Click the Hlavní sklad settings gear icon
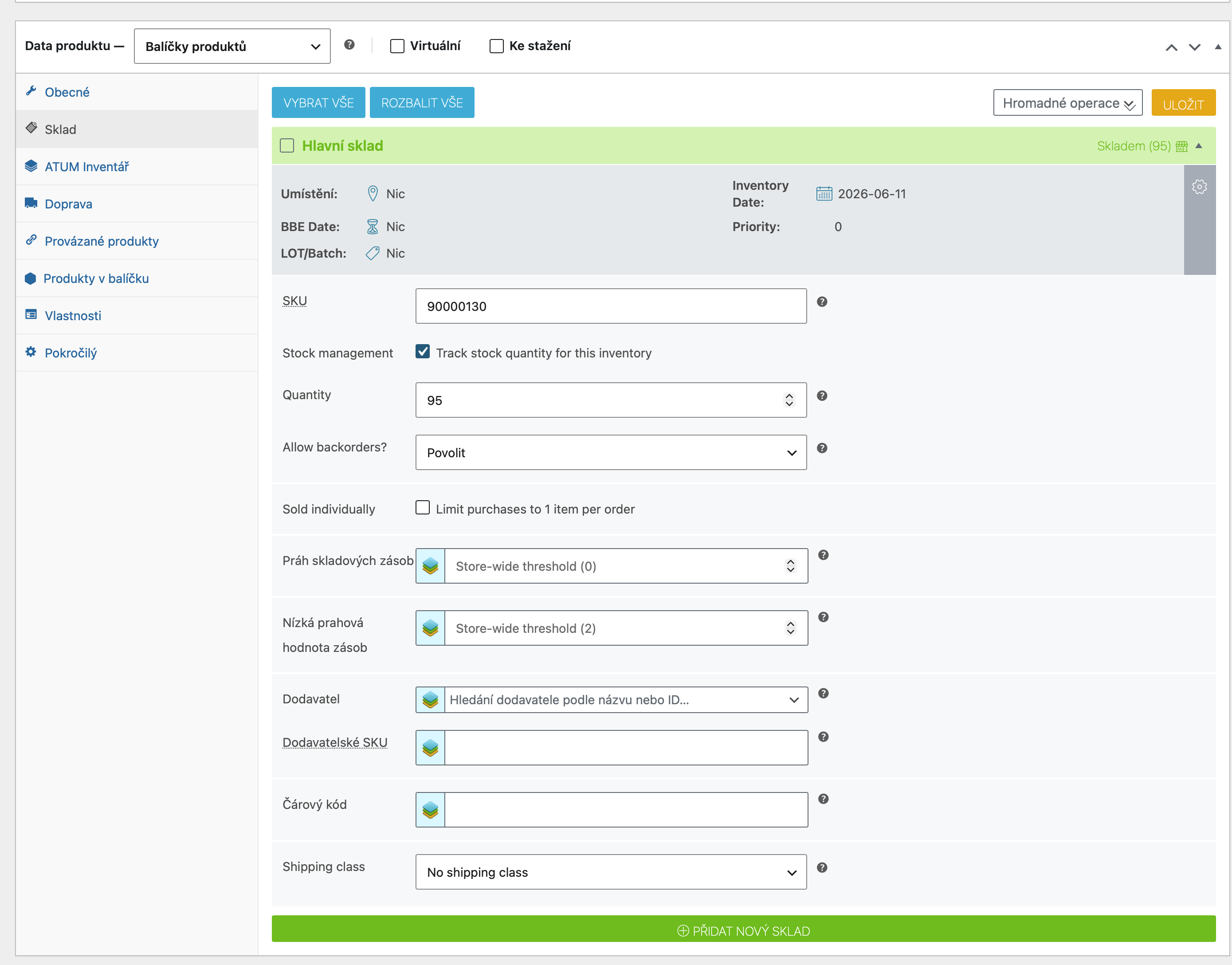The width and height of the screenshot is (1232, 965). click(1199, 186)
